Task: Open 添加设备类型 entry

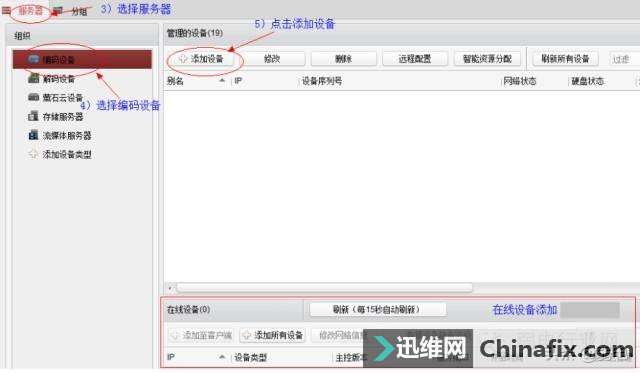Action: tap(67, 154)
